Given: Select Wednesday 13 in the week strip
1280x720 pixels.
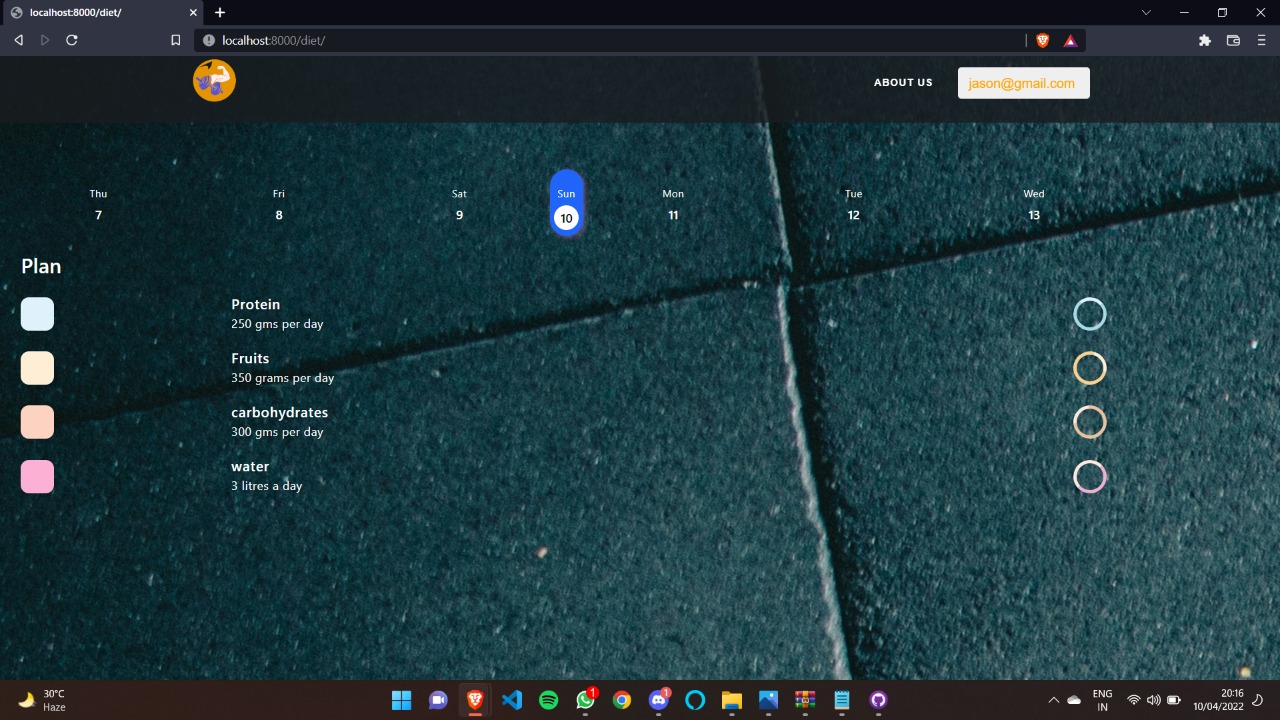Looking at the screenshot, I should click(x=1034, y=204).
